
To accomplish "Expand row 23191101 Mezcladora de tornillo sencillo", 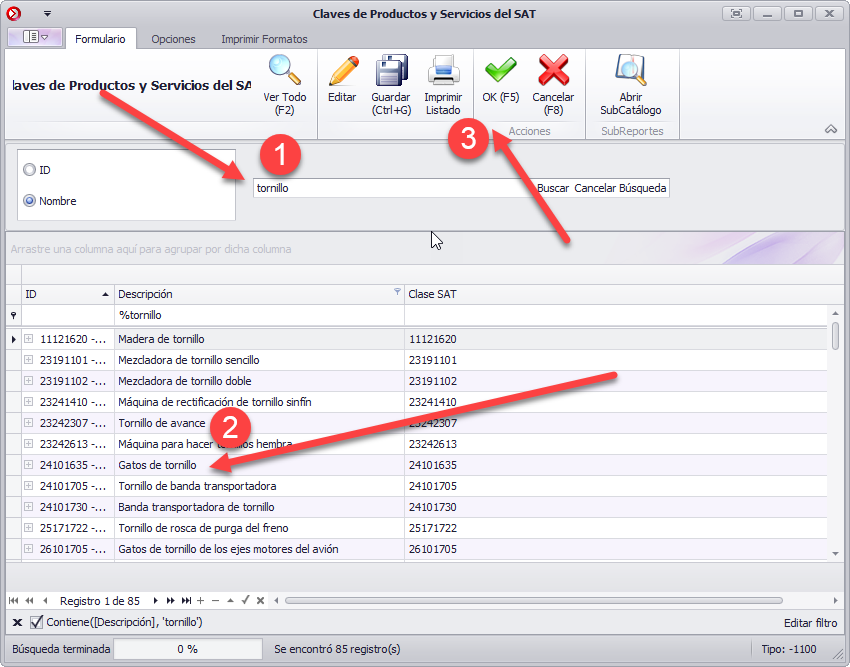I will (x=29, y=360).
